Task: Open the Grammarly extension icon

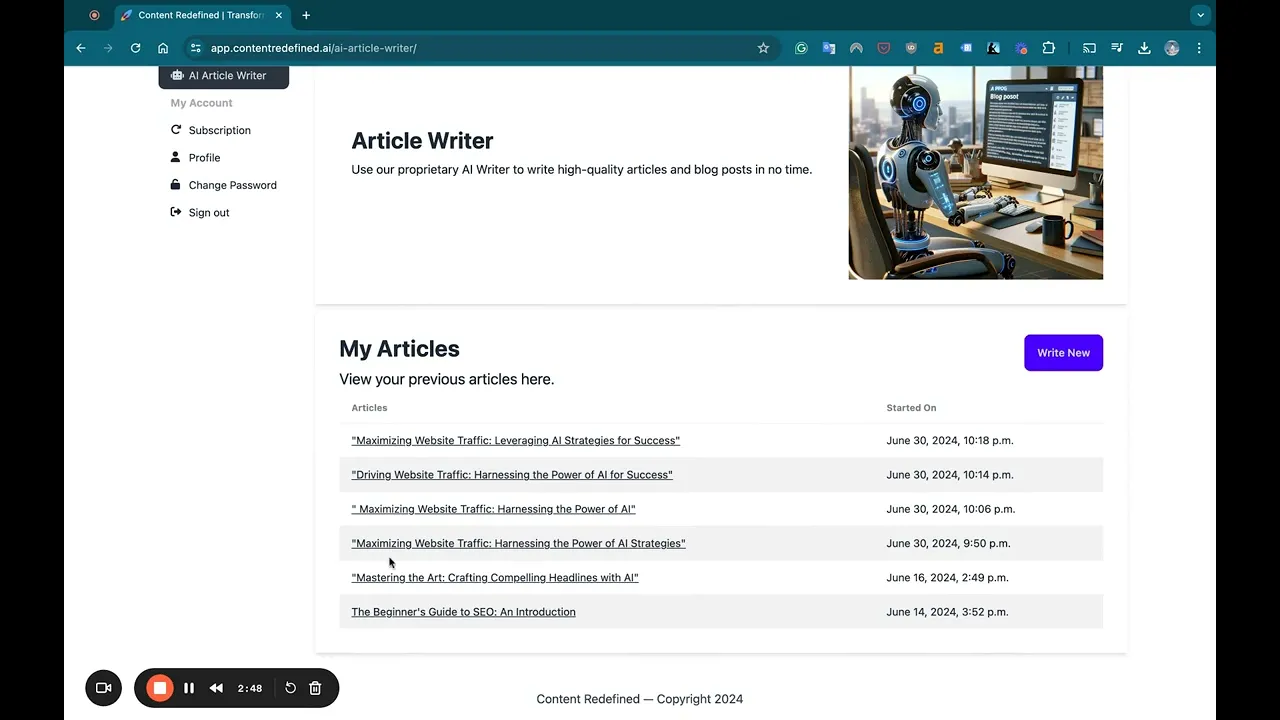Action: 801,48
